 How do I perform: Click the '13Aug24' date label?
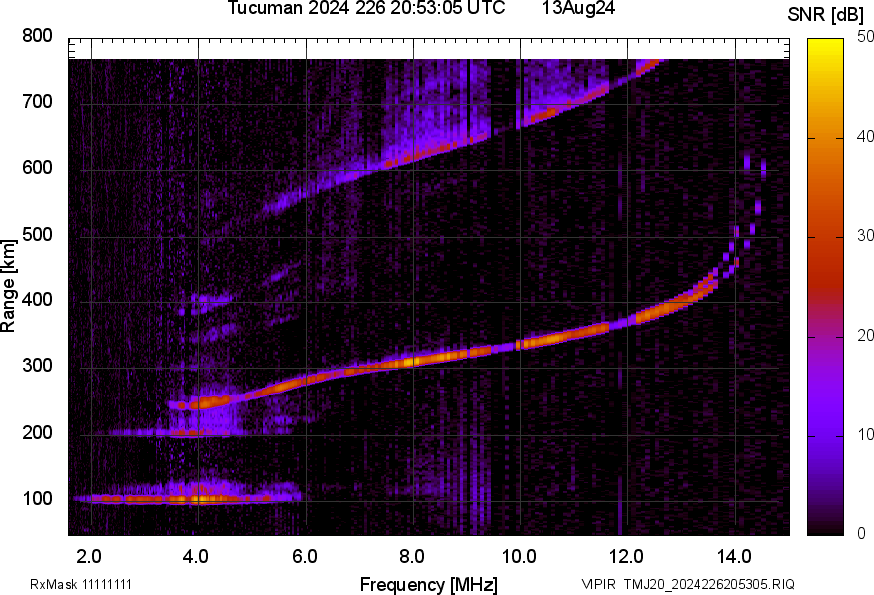578,9
